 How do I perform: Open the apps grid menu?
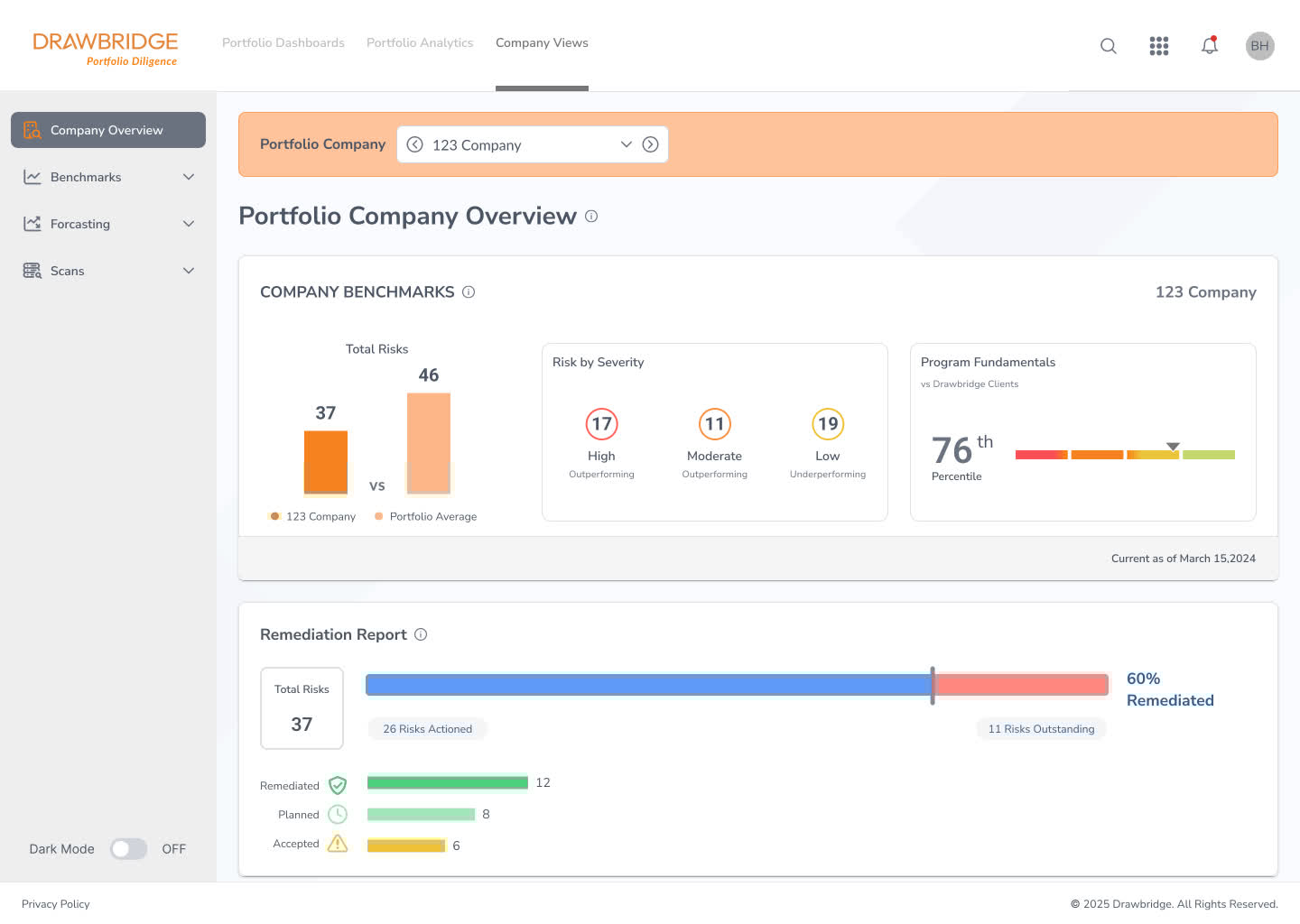pyautogui.click(x=1159, y=46)
